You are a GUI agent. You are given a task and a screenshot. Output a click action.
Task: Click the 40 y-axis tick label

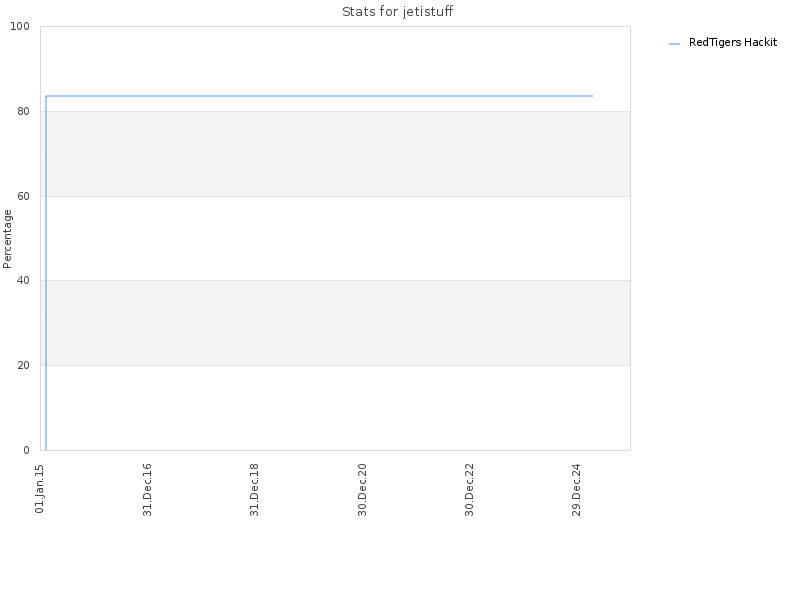click(x=23, y=281)
